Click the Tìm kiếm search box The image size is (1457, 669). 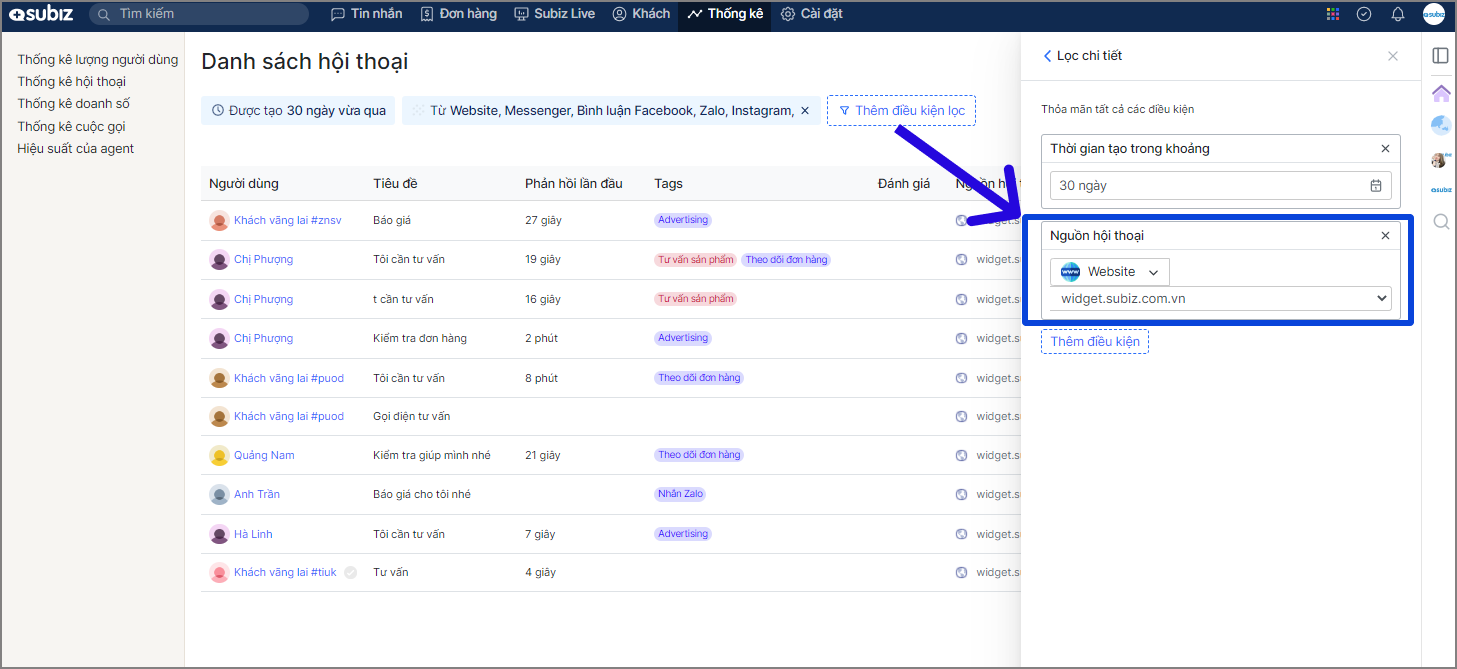click(x=199, y=14)
